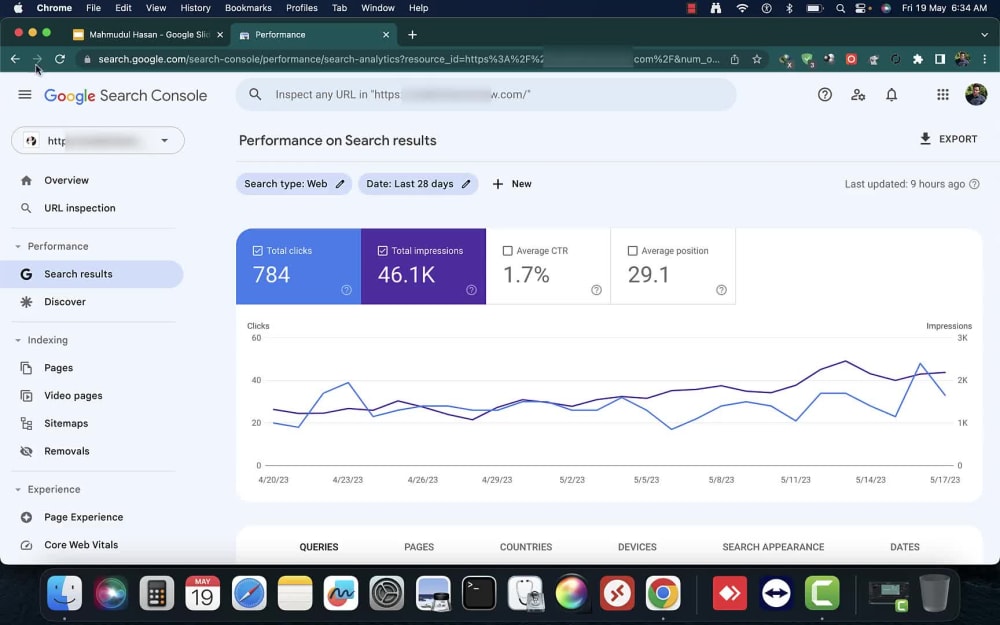1000x625 pixels.
Task: Uncheck the Total clicks checkbox
Action: pos(258,251)
